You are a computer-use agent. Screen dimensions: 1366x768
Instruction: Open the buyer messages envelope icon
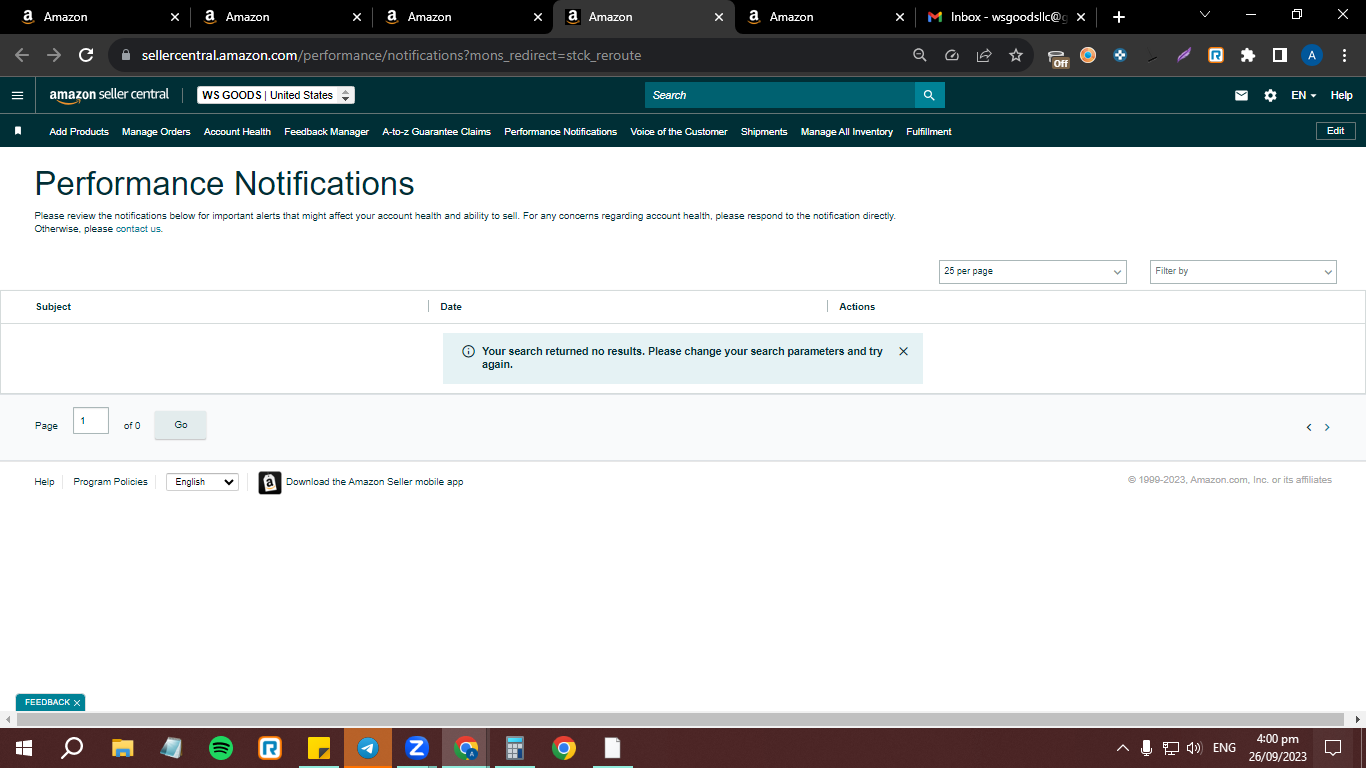[1241, 96]
